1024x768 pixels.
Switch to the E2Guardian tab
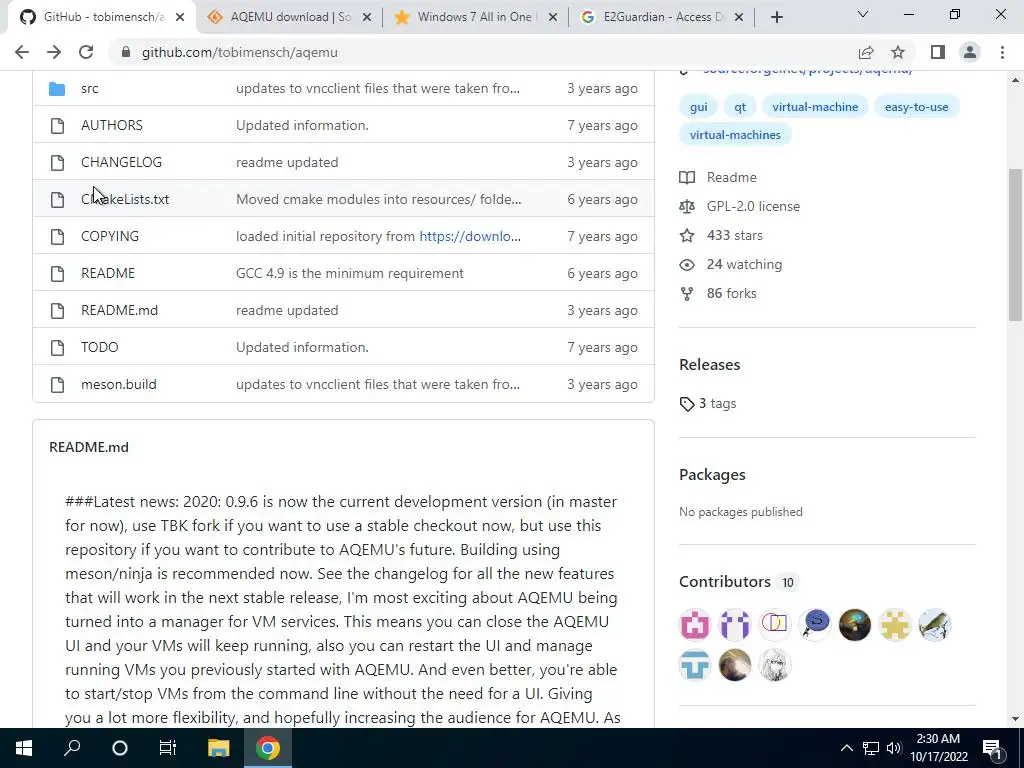(660, 17)
